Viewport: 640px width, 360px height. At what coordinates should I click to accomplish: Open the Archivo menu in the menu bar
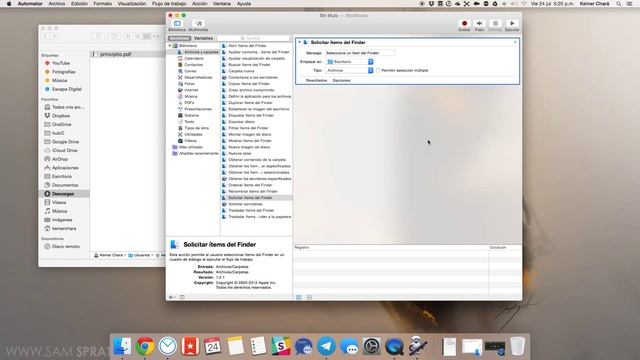coord(57,4)
